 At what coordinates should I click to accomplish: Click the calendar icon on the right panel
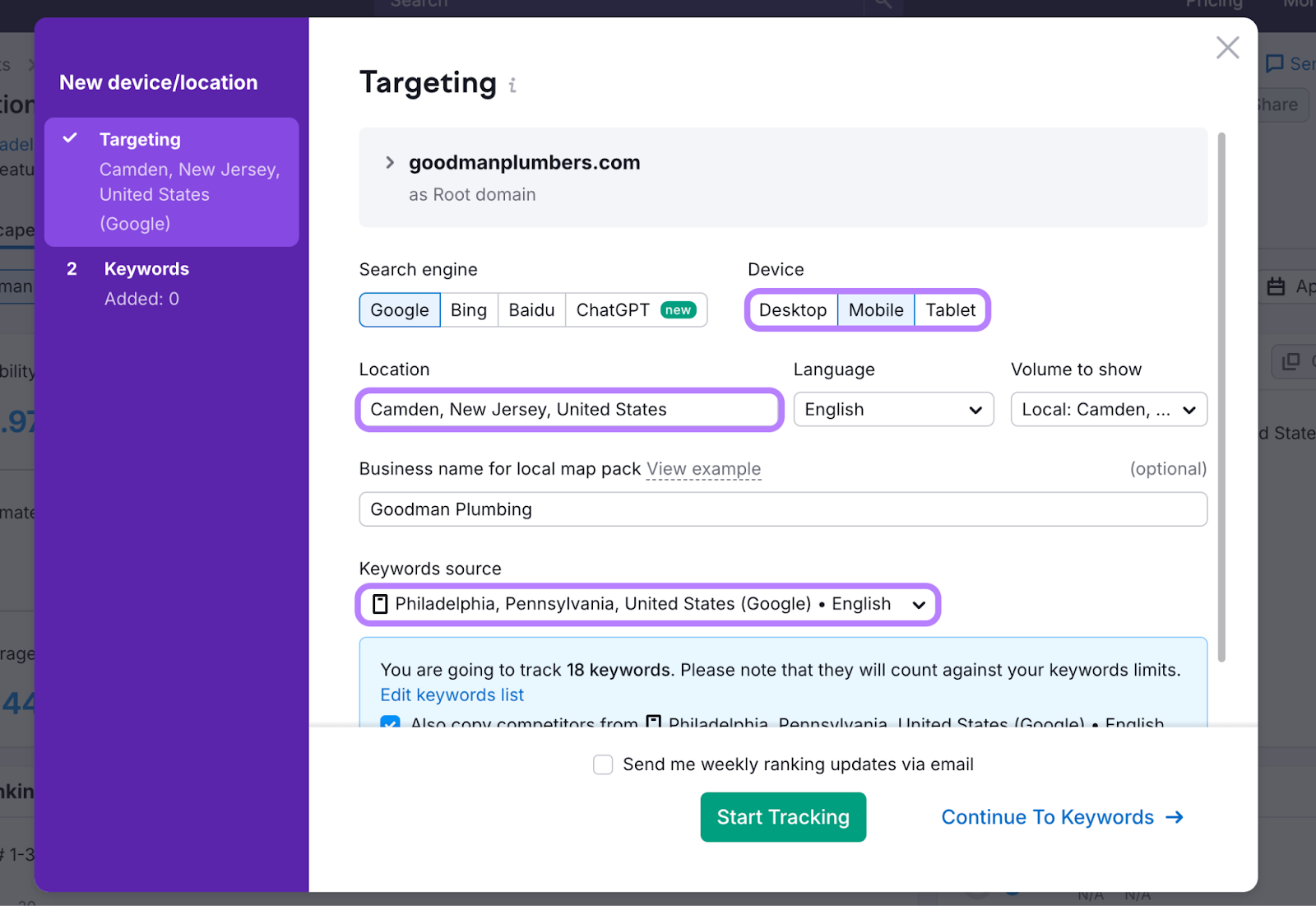click(1277, 286)
